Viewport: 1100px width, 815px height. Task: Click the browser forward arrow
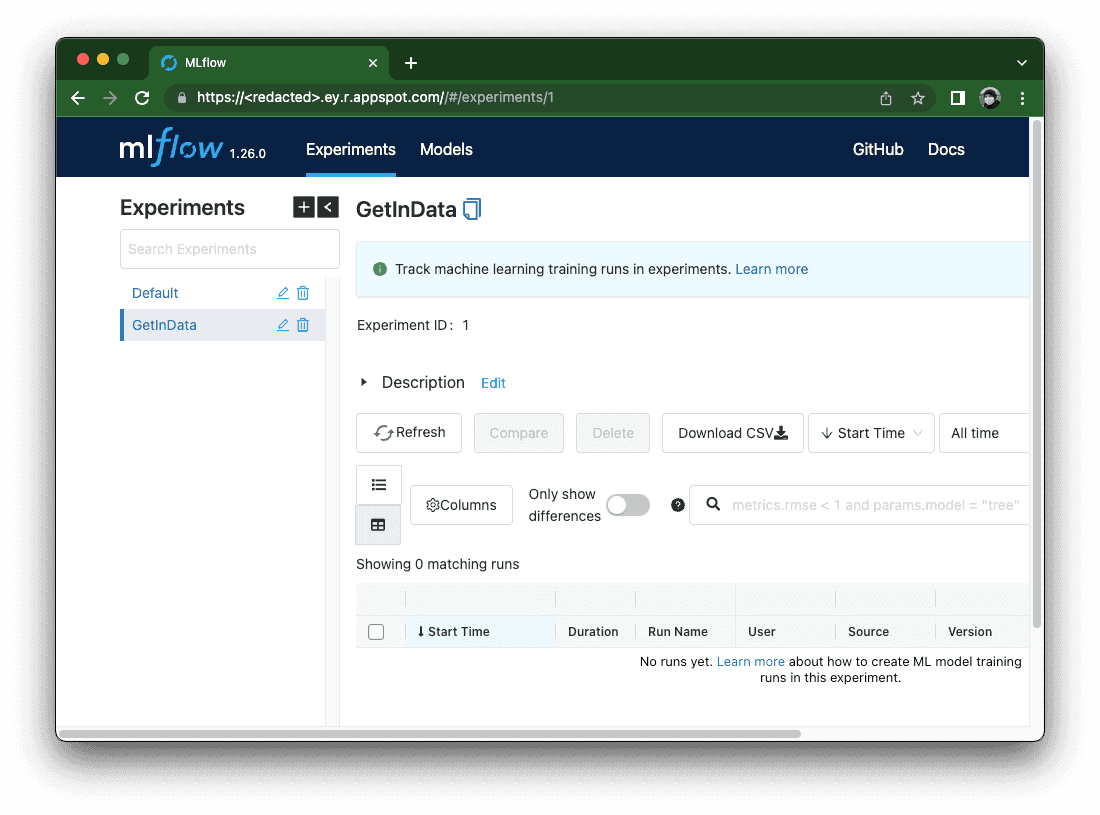[110, 98]
